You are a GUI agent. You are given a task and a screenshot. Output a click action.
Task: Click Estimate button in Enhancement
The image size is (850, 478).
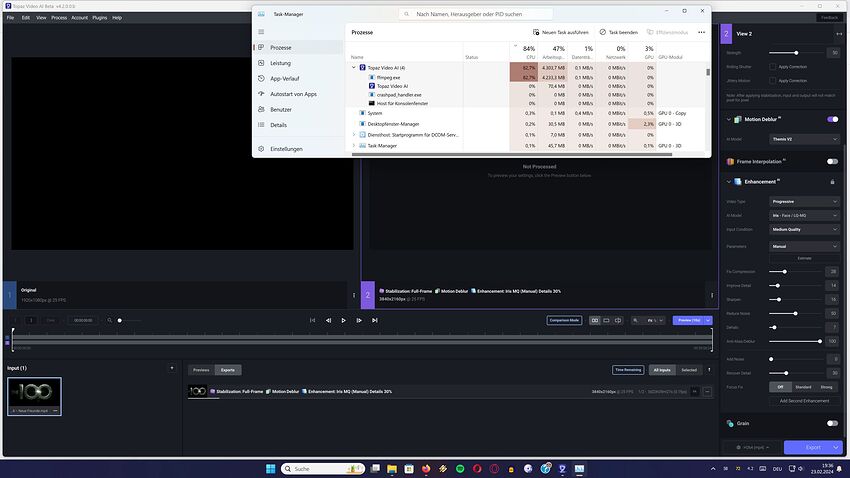click(804, 259)
